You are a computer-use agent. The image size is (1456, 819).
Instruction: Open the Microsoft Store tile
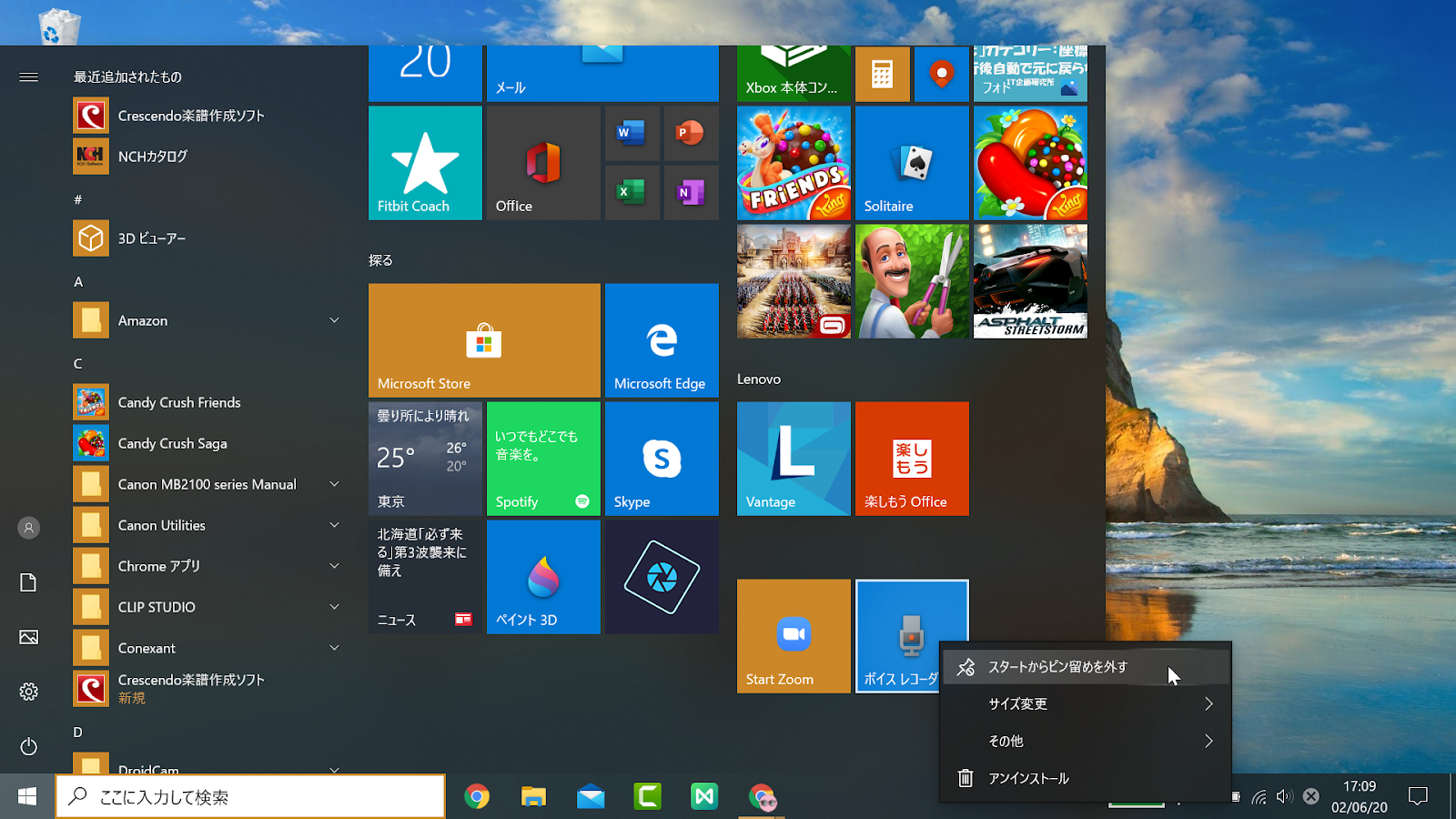tap(484, 340)
